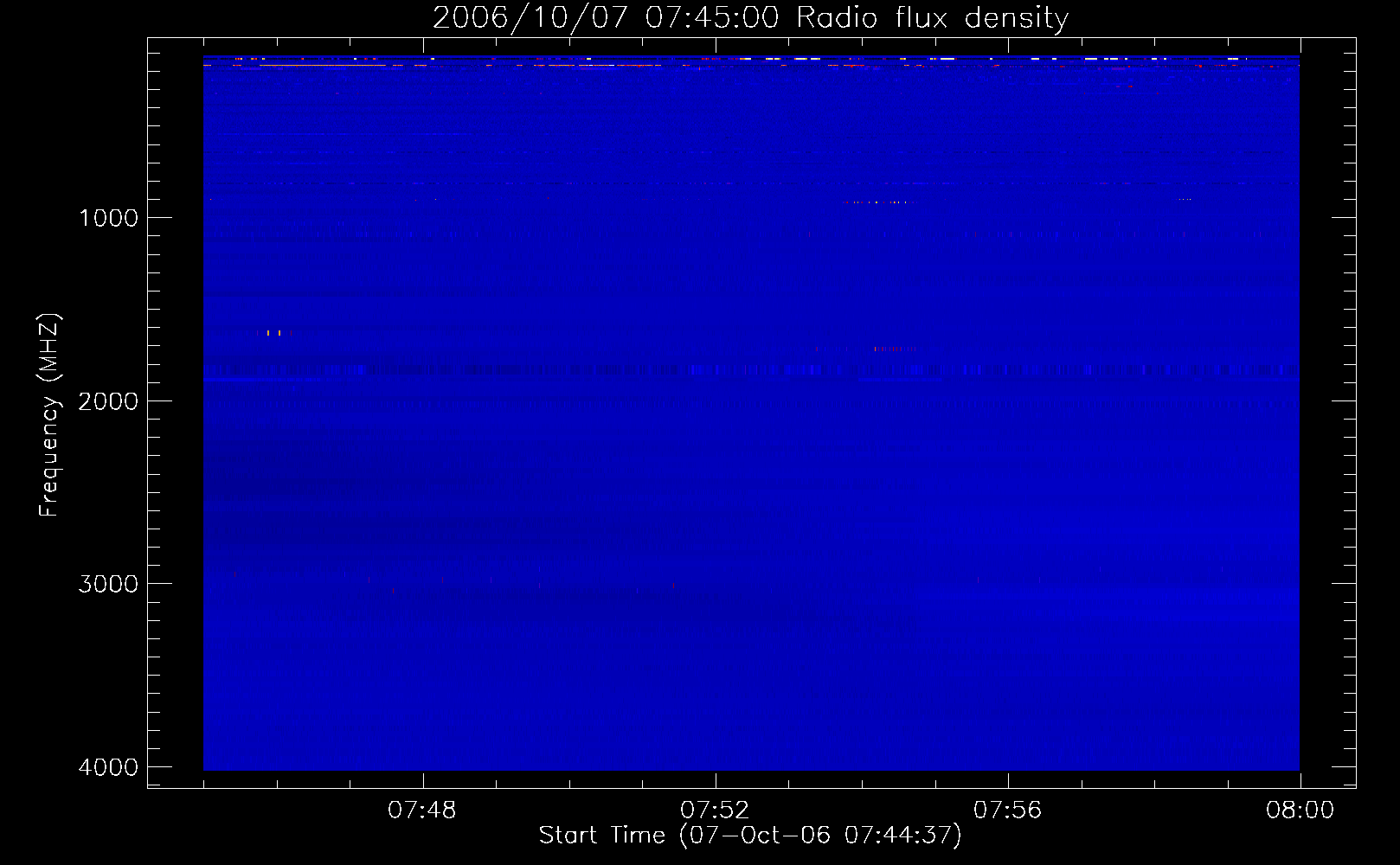
Task: Click the 4000 frequency tick label
Action: [x=108, y=767]
